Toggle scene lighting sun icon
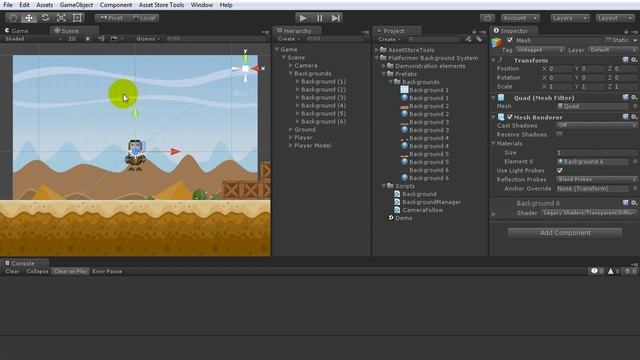This screenshot has width=640, height=360. click(x=88, y=39)
